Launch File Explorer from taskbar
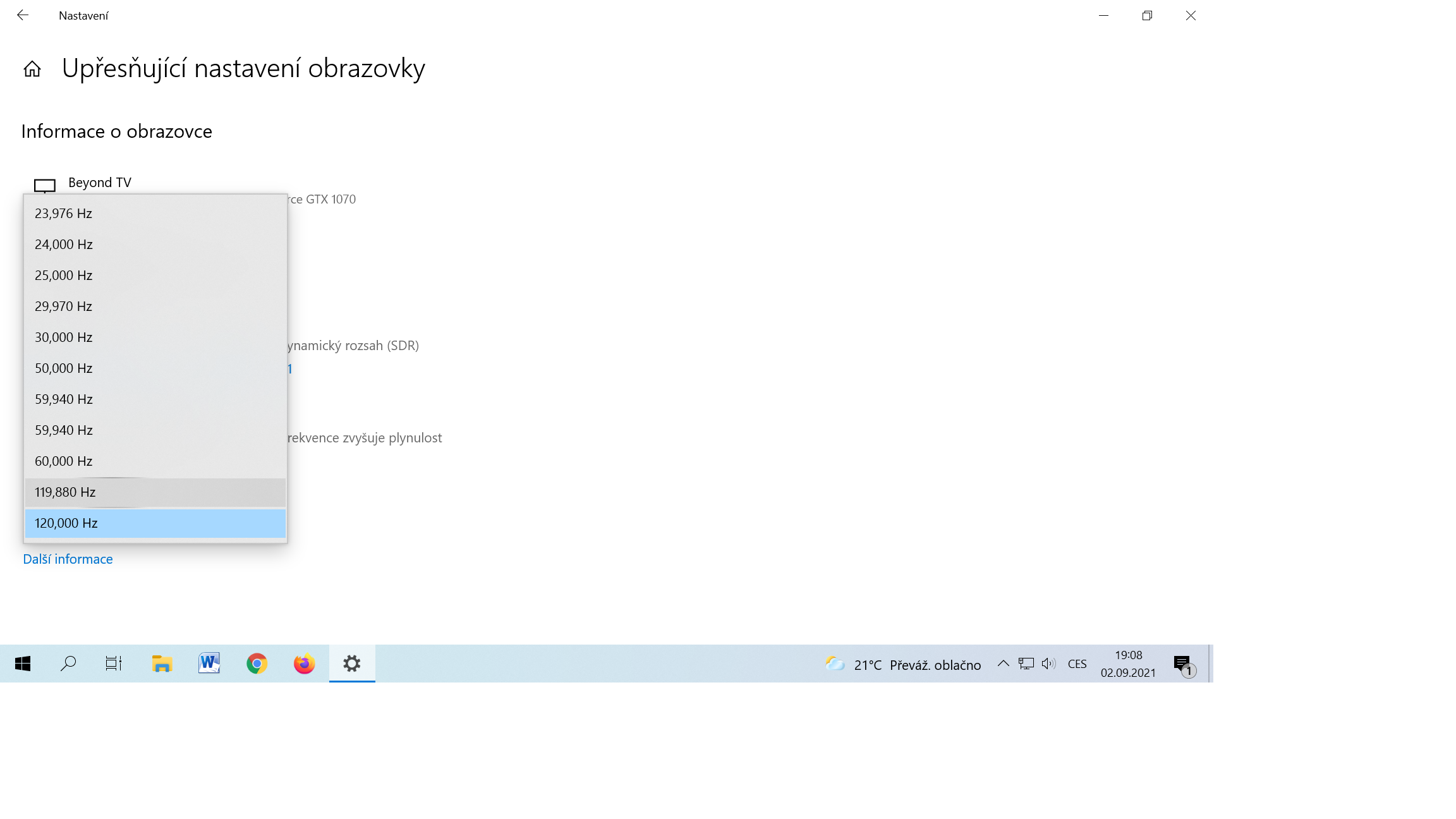Viewport: 1456px width, 819px height. [x=162, y=664]
